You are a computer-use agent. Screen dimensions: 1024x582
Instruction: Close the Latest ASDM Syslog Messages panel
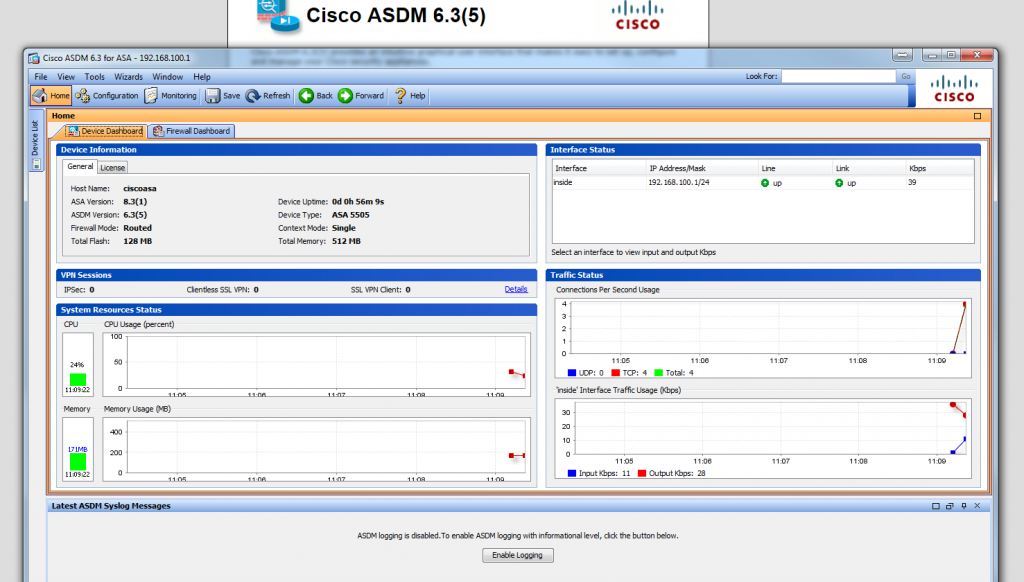977,506
